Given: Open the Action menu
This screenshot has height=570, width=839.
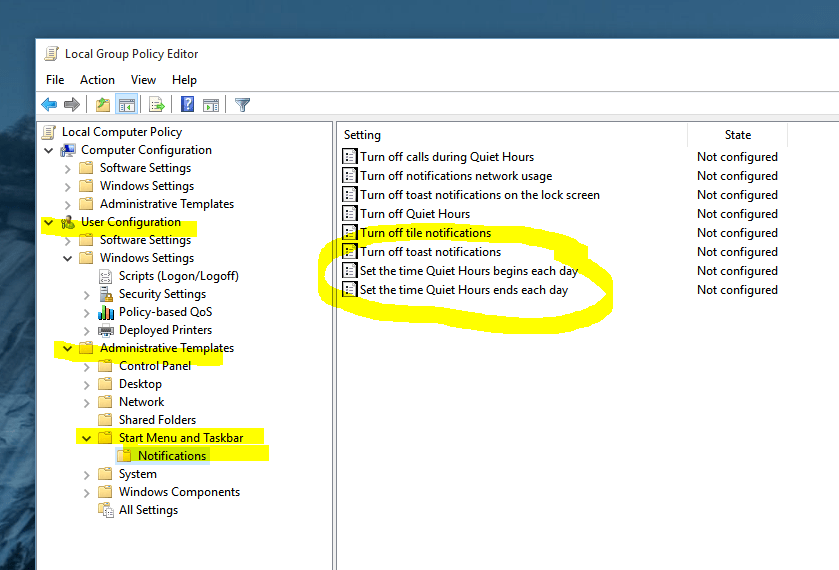Looking at the screenshot, I should click(x=97, y=80).
